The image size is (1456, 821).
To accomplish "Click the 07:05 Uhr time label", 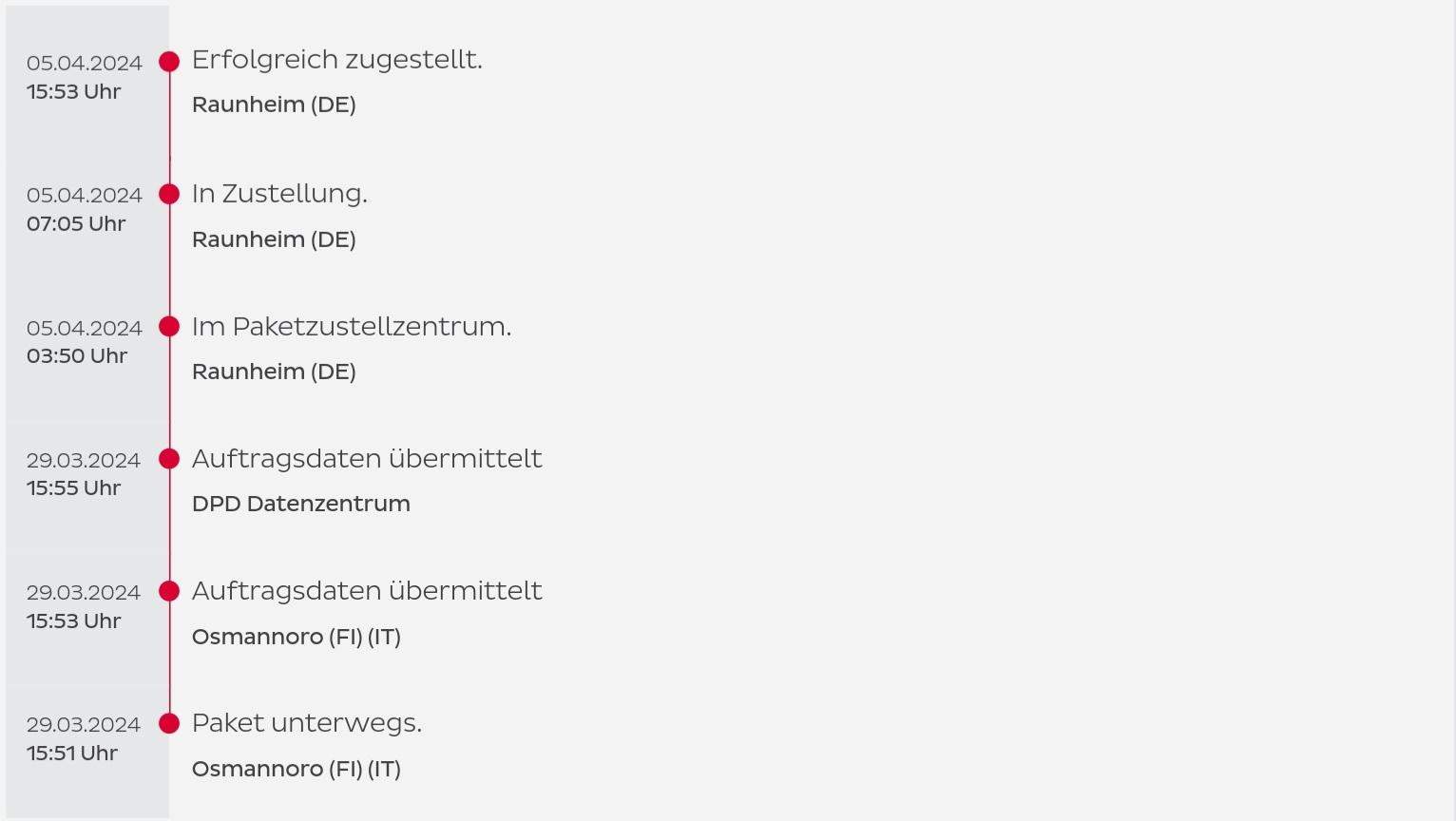I will pyautogui.click(x=76, y=224).
